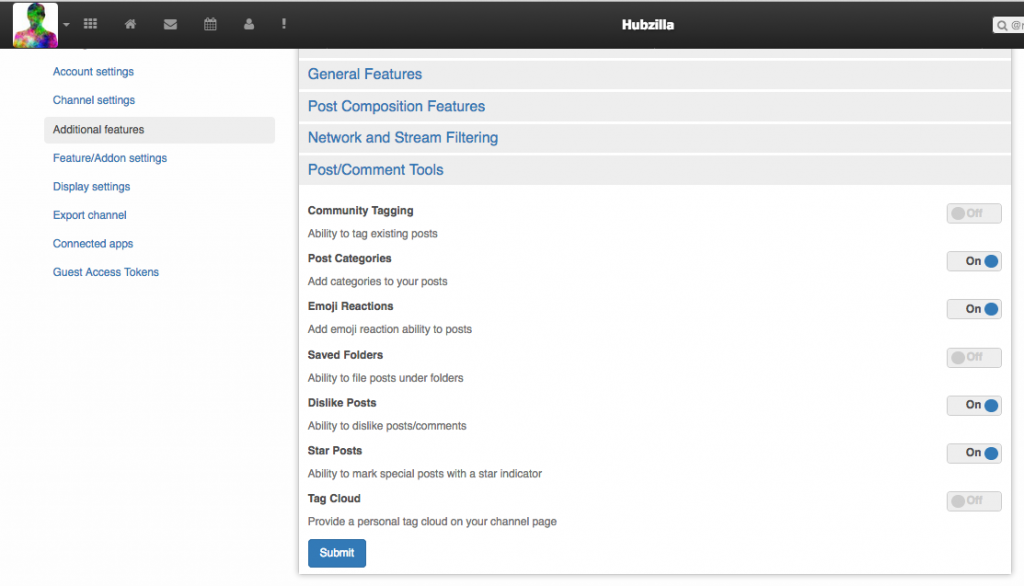The height and width of the screenshot is (586, 1024).
Task: Switch on Saved Folders toggle
Action: tap(973, 357)
